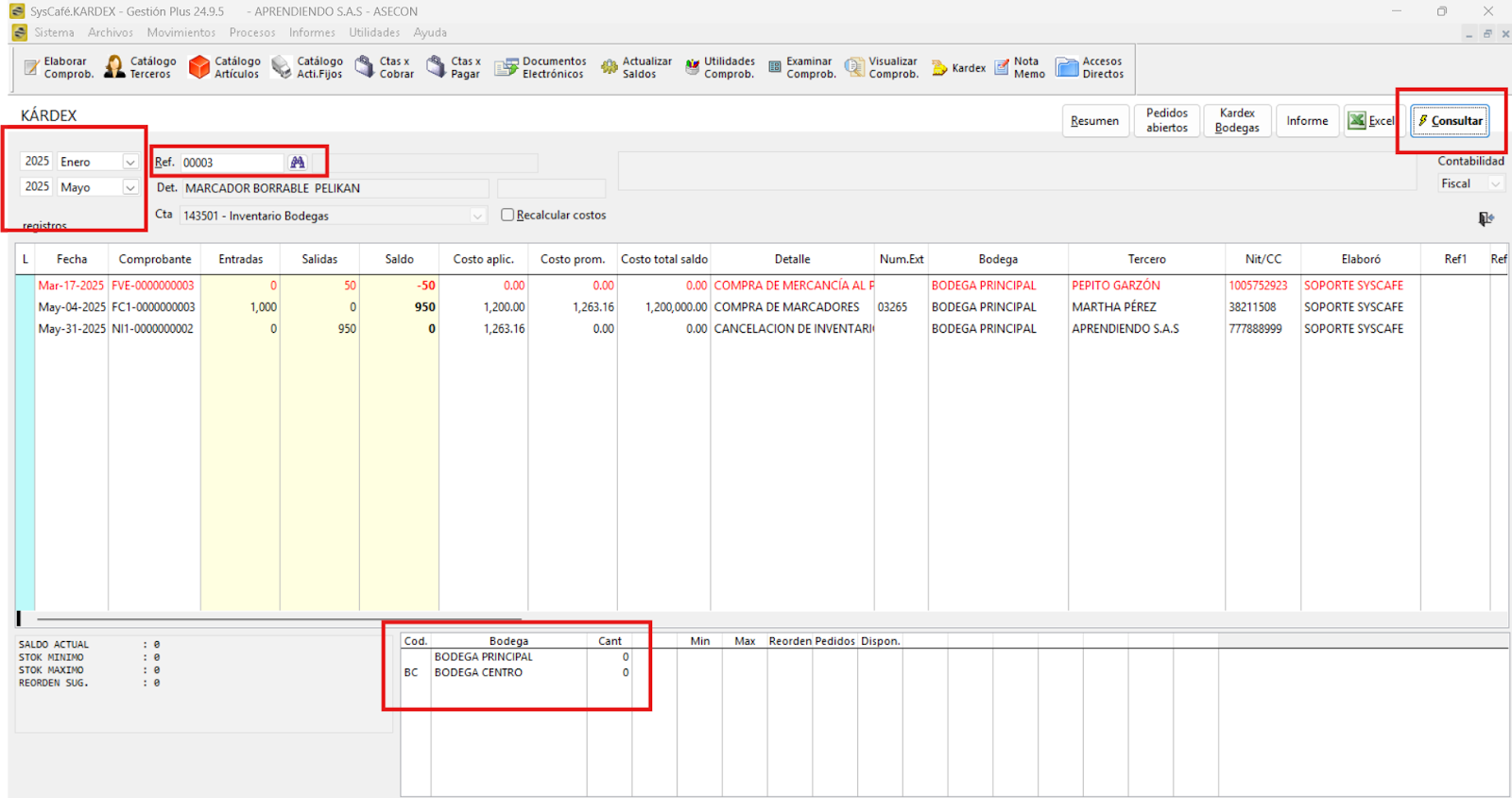The image size is (1512, 798).
Task: Open the Cta Inventario Bodegas dropdown
Action: point(477,217)
